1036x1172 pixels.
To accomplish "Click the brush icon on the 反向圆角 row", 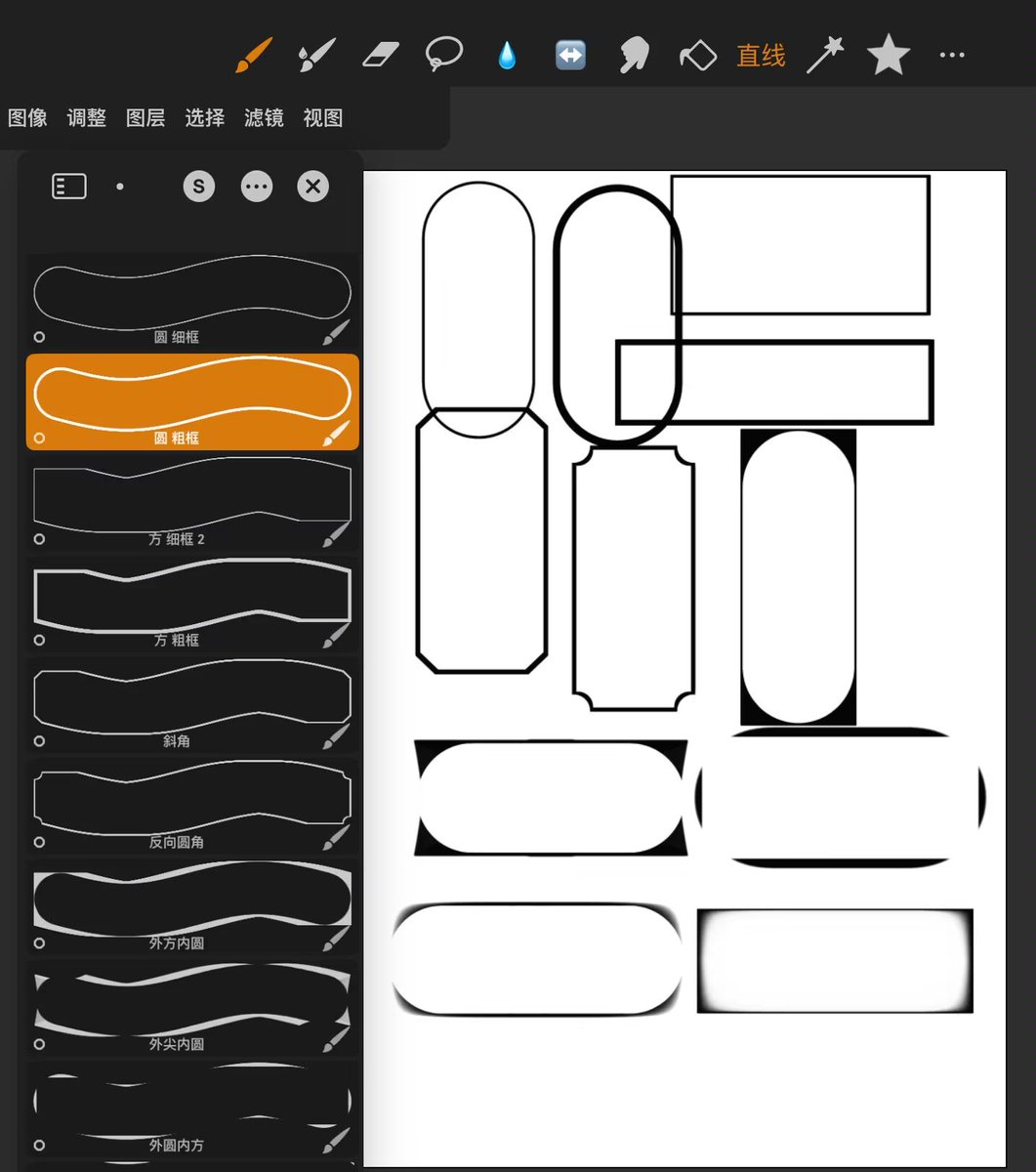I will coord(335,838).
